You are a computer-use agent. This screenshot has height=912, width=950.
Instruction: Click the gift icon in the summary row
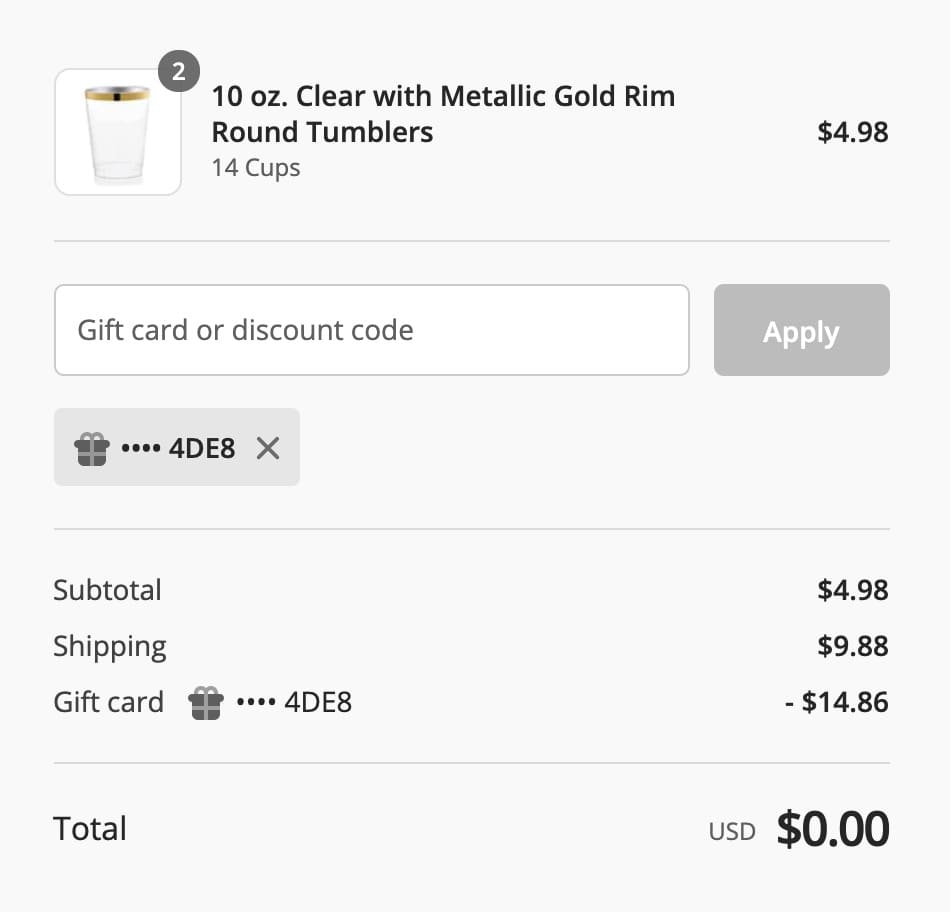tap(206, 703)
